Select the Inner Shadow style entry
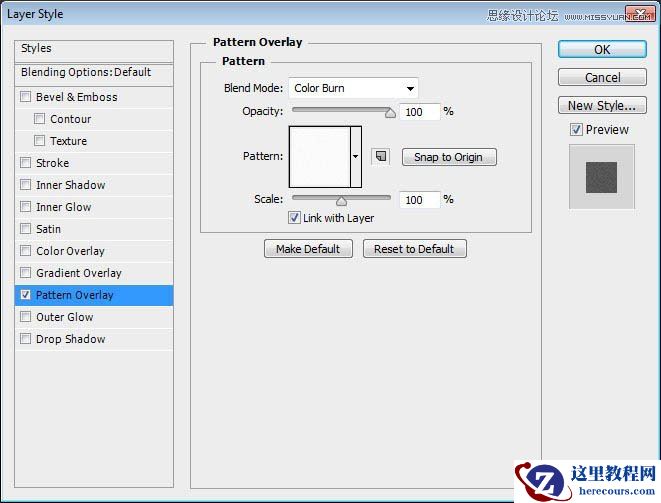661x503 pixels. tap(94, 185)
